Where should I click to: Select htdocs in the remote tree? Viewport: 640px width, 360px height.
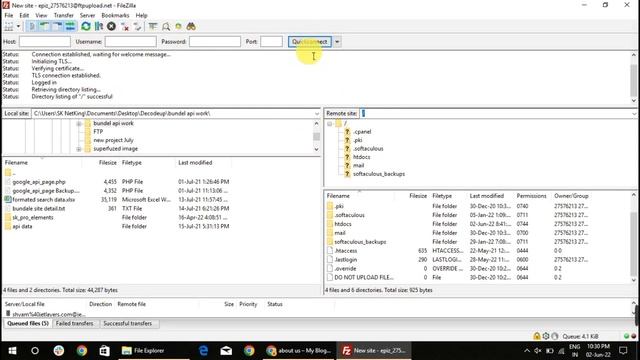(x=361, y=157)
